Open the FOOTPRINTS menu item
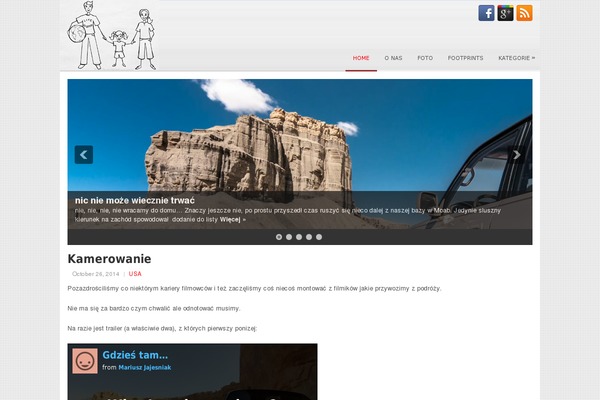 coord(465,58)
